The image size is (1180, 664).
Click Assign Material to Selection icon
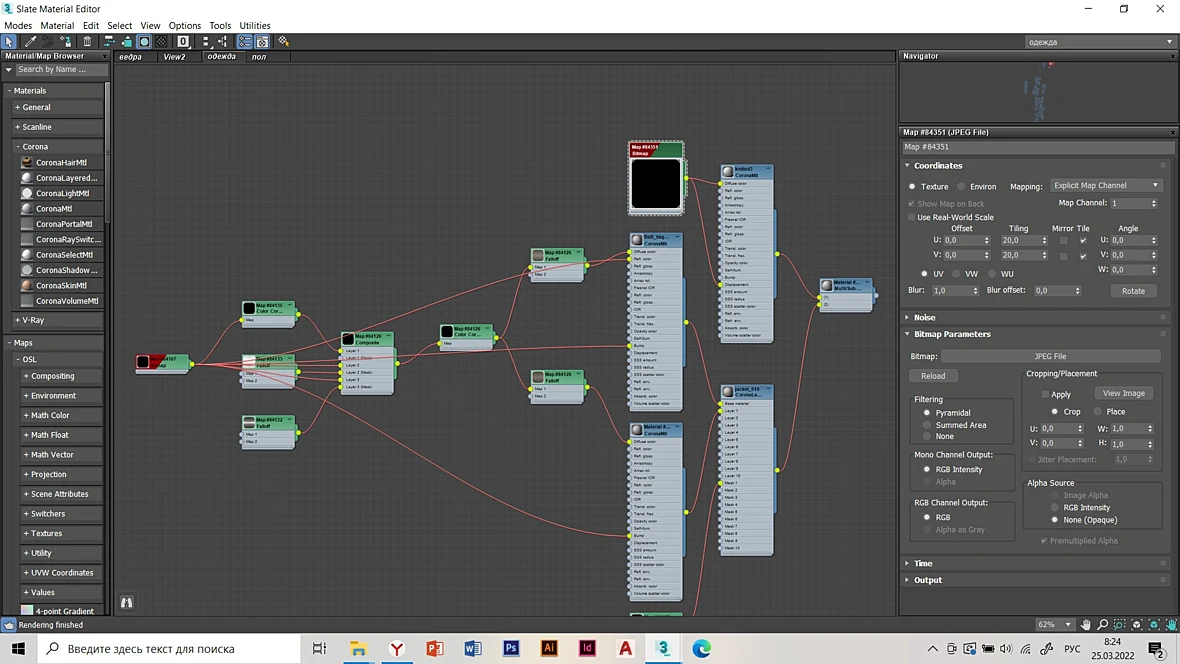tap(66, 41)
